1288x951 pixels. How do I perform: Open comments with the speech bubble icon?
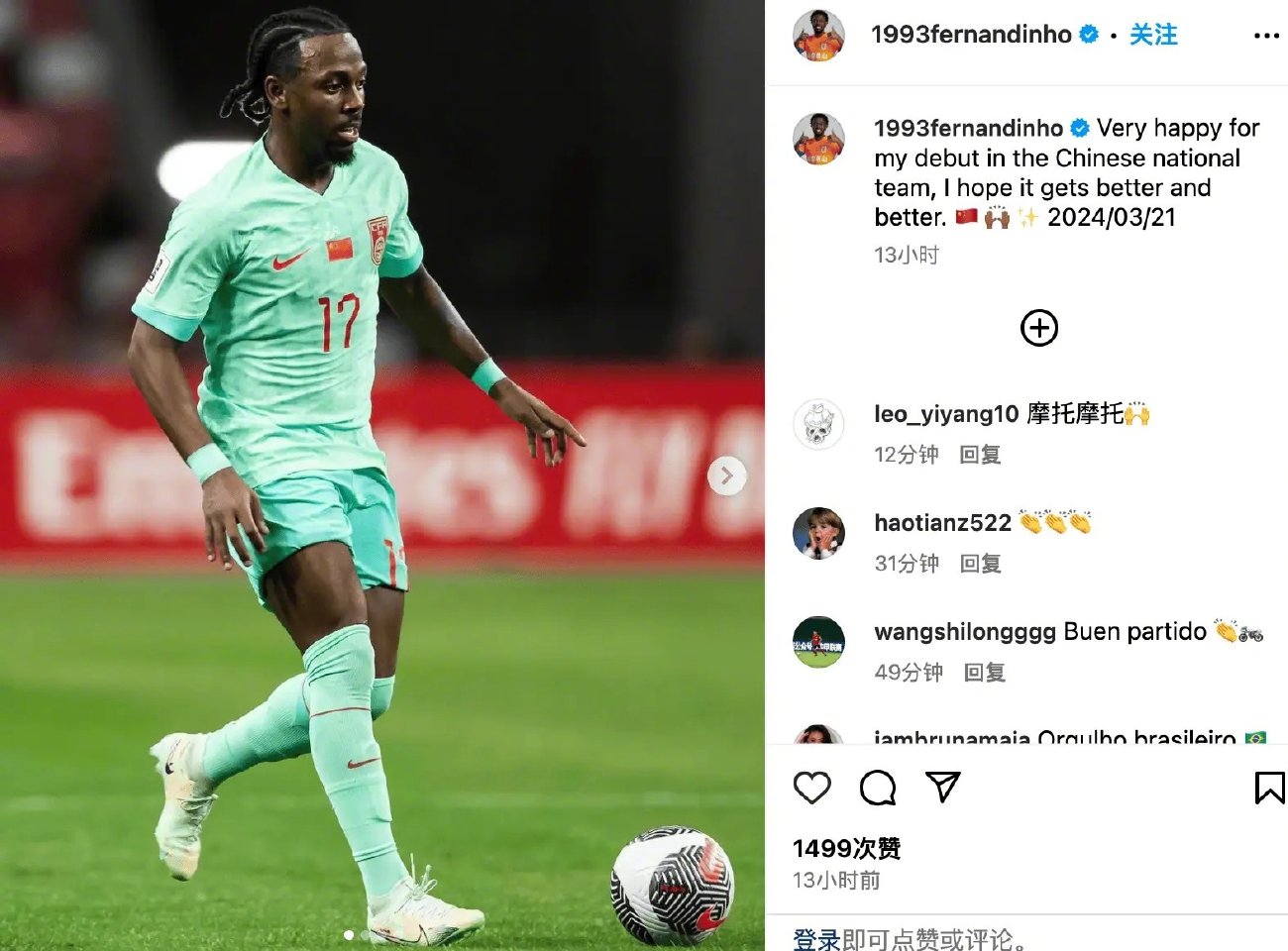[877, 788]
